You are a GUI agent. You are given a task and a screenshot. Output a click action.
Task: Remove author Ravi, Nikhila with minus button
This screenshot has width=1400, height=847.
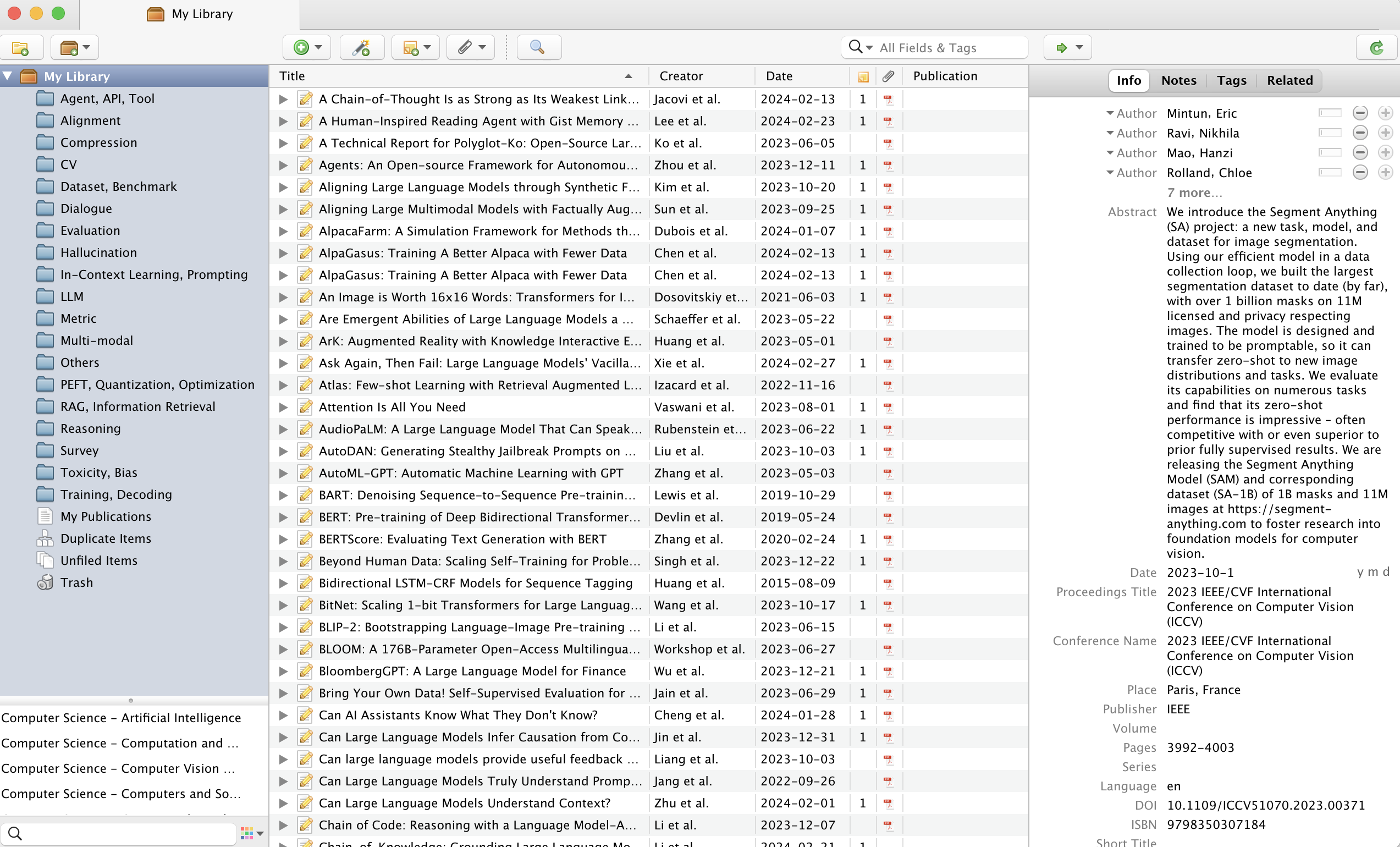click(x=1360, y=133)
